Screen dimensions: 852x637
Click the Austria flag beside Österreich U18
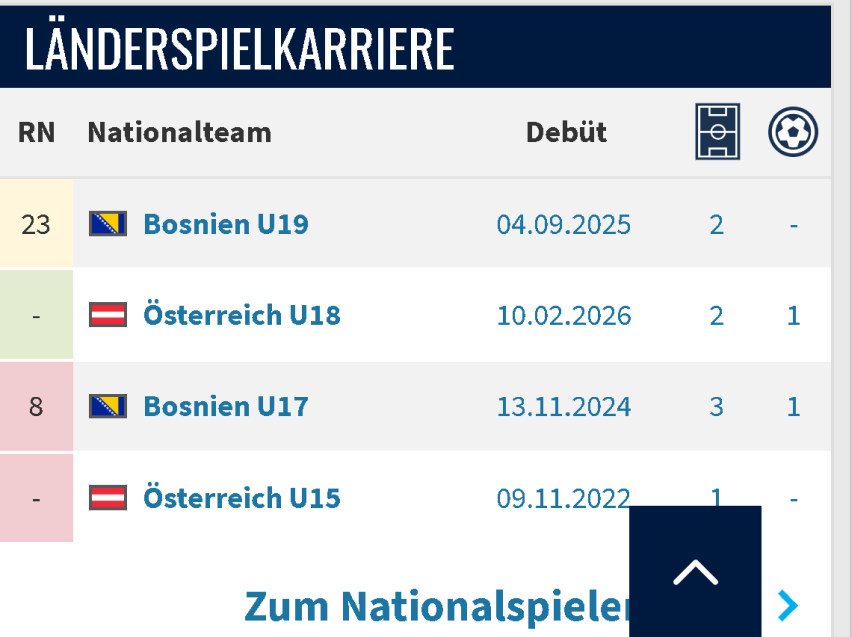coord(108,316)
